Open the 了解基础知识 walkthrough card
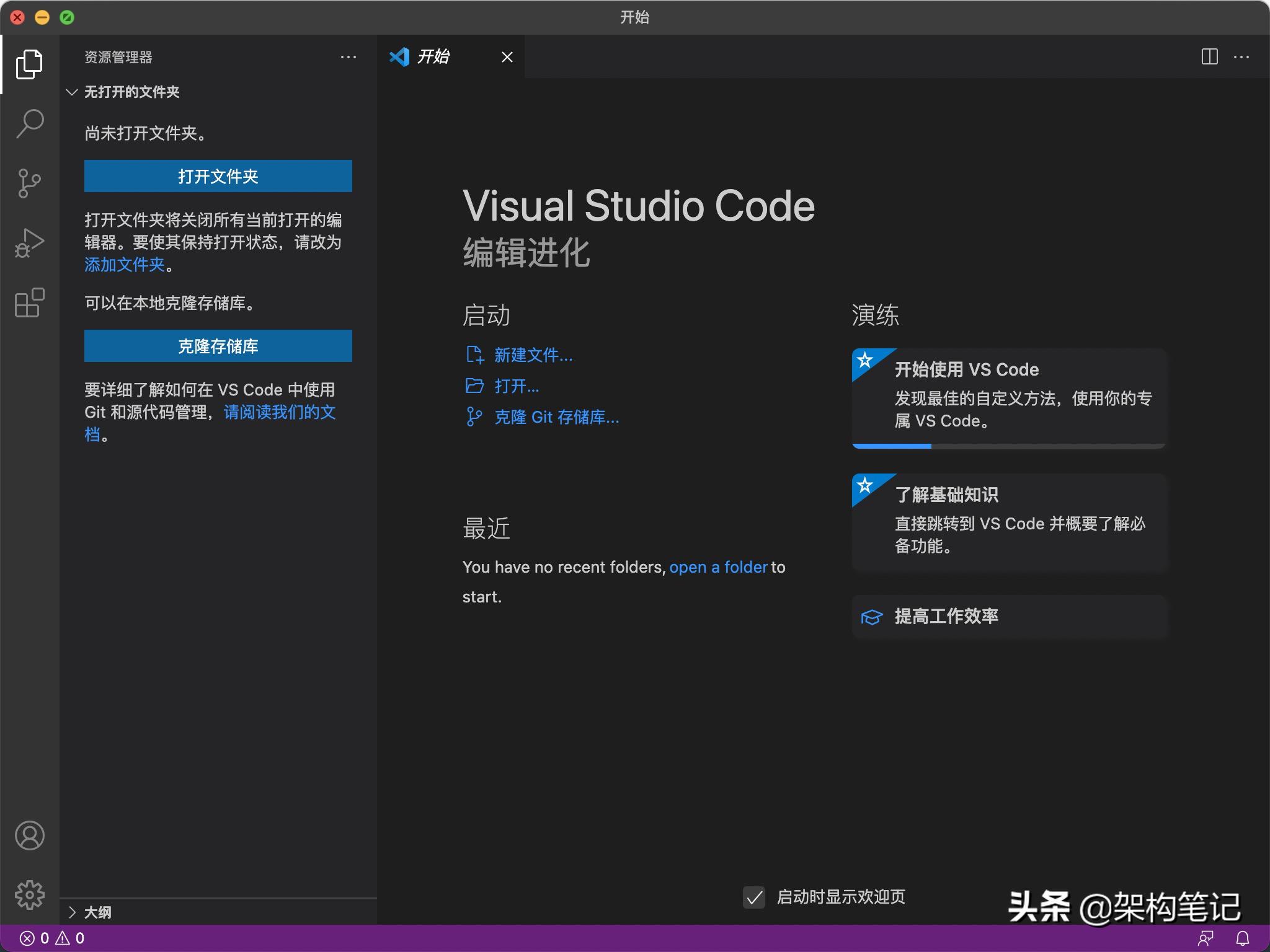The width and height of the screenshot is (1270, 952). [x=1010, y=522]
